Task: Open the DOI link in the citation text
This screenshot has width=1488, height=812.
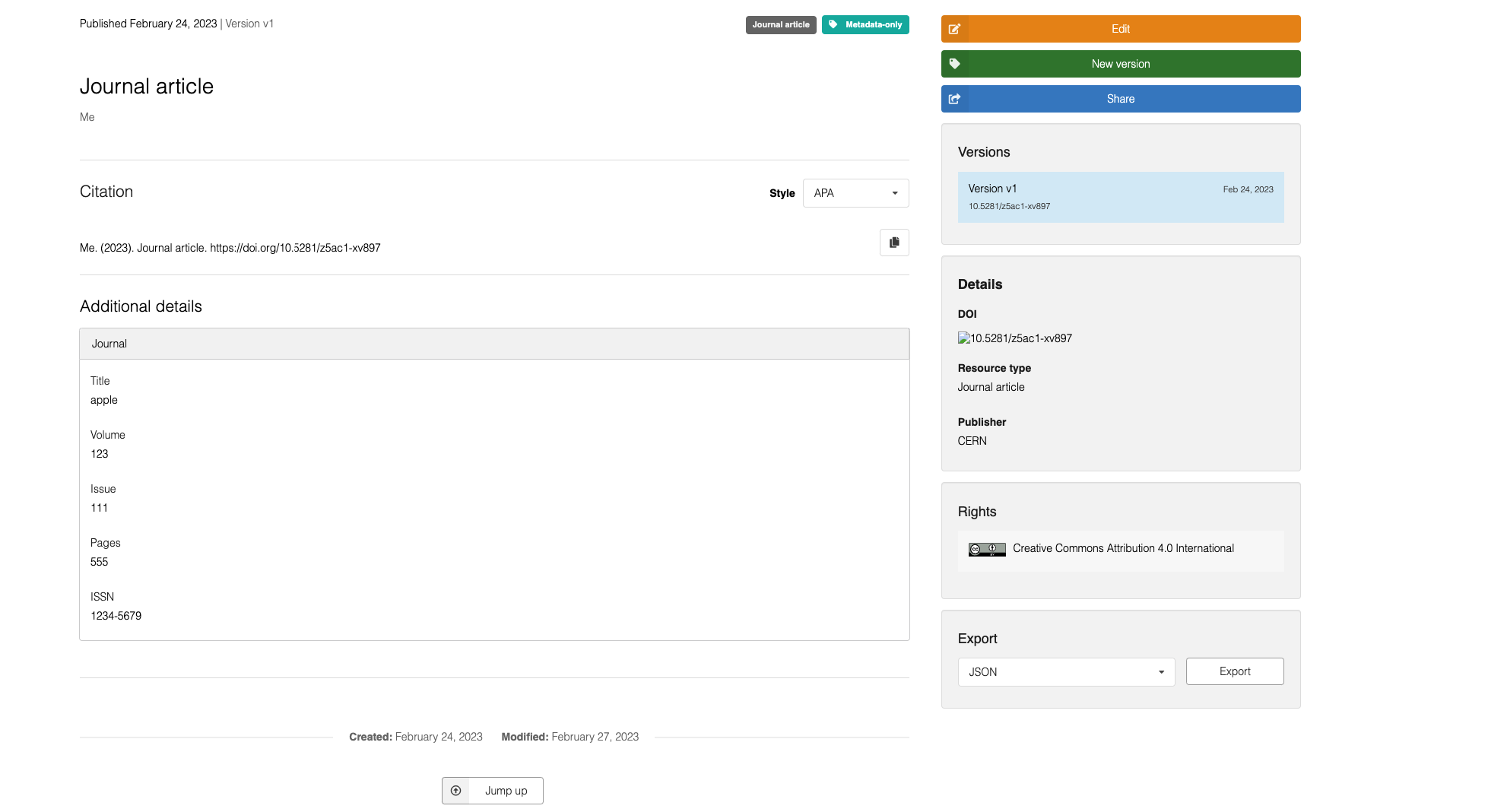Action: (x=296, y=248)
